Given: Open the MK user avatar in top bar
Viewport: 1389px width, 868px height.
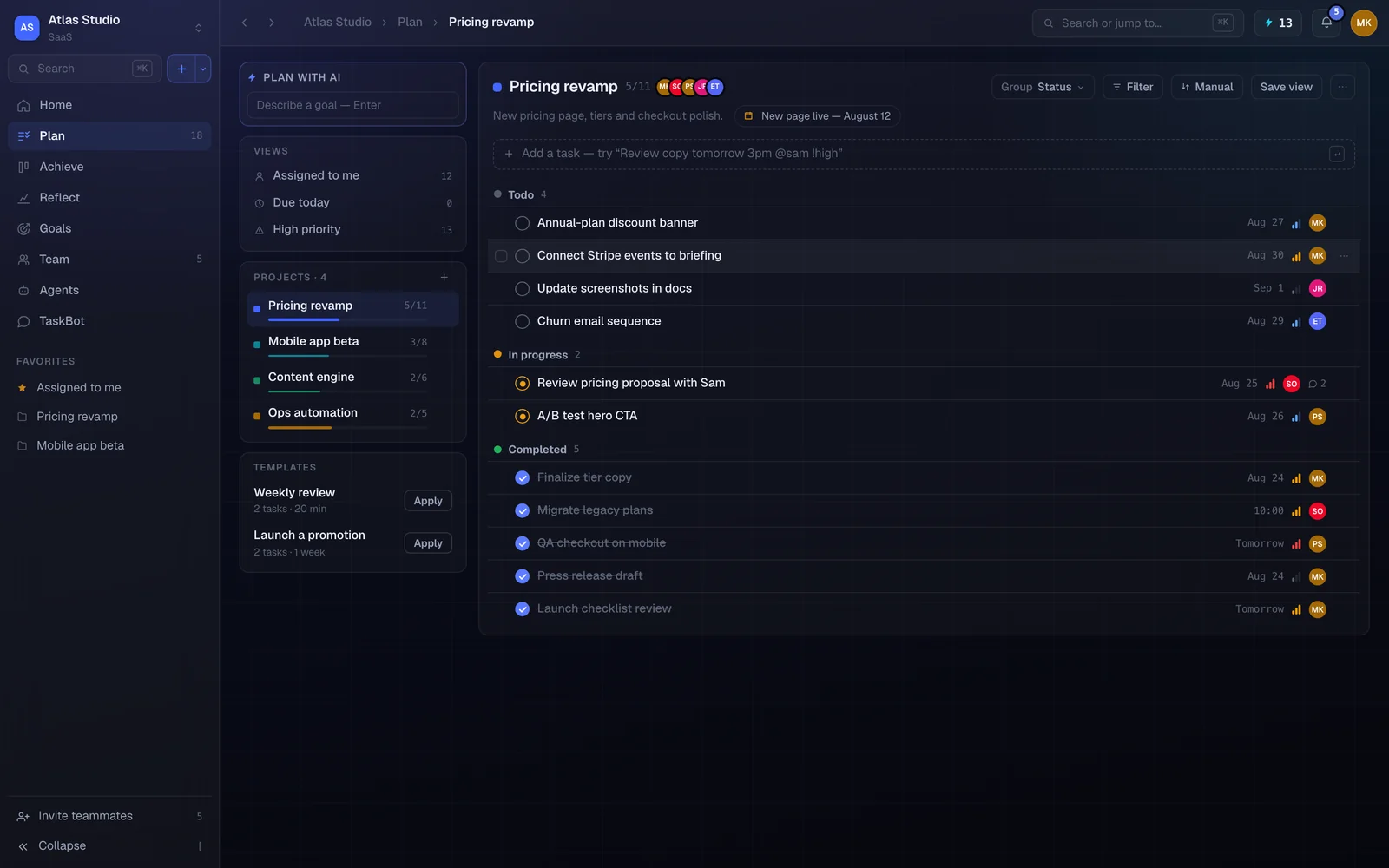Looking at the screenshot, I should tap(1364, 23).
